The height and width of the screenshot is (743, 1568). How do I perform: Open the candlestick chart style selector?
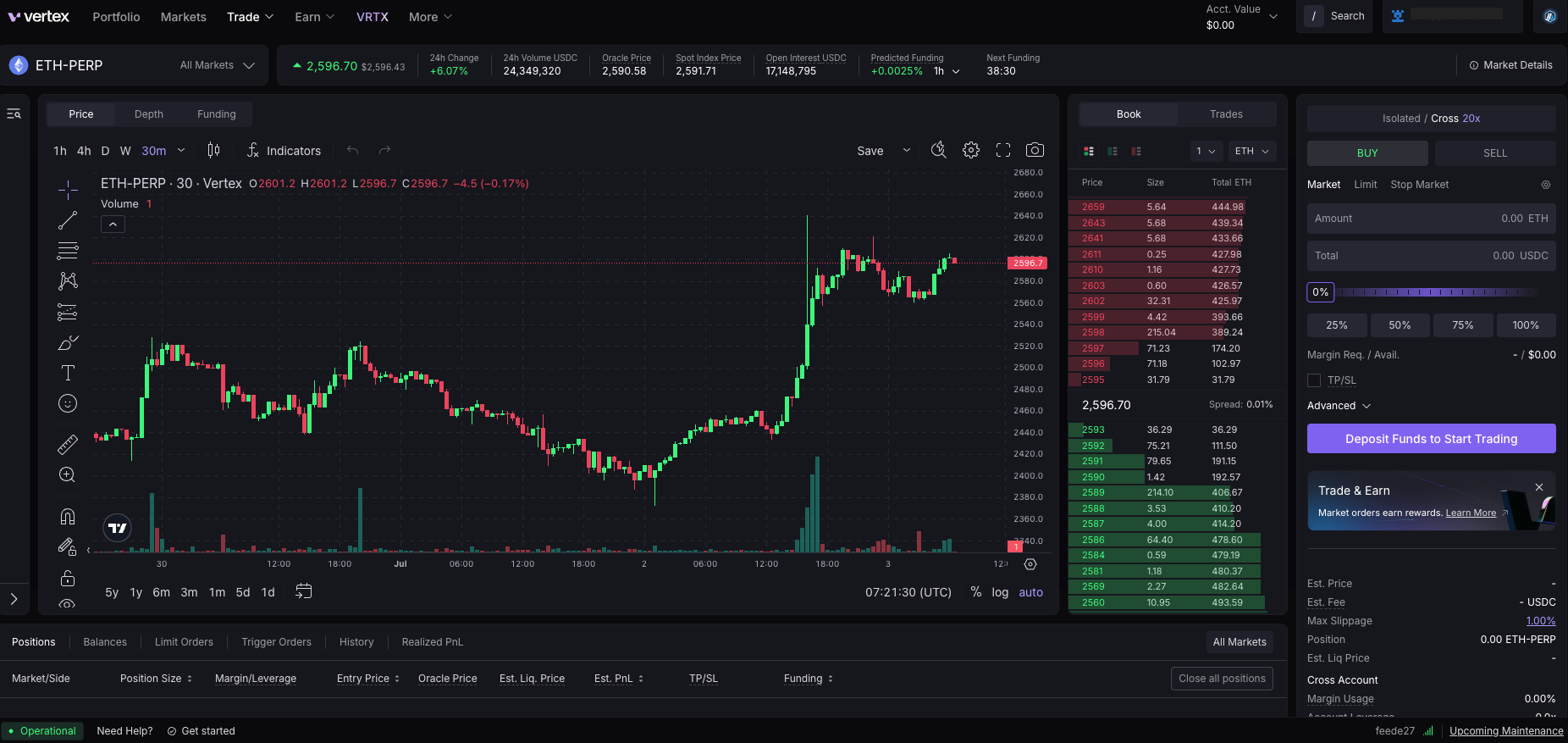213,150
